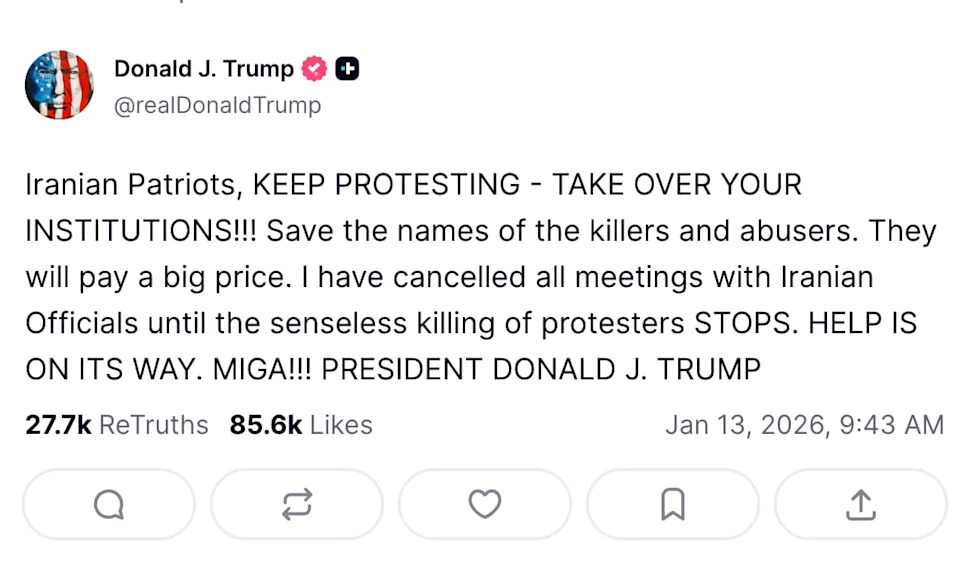This screenshot has height=566, width=960.
Task: Open the Jan 13, 2026 timestamp
Action: [804, 425]
